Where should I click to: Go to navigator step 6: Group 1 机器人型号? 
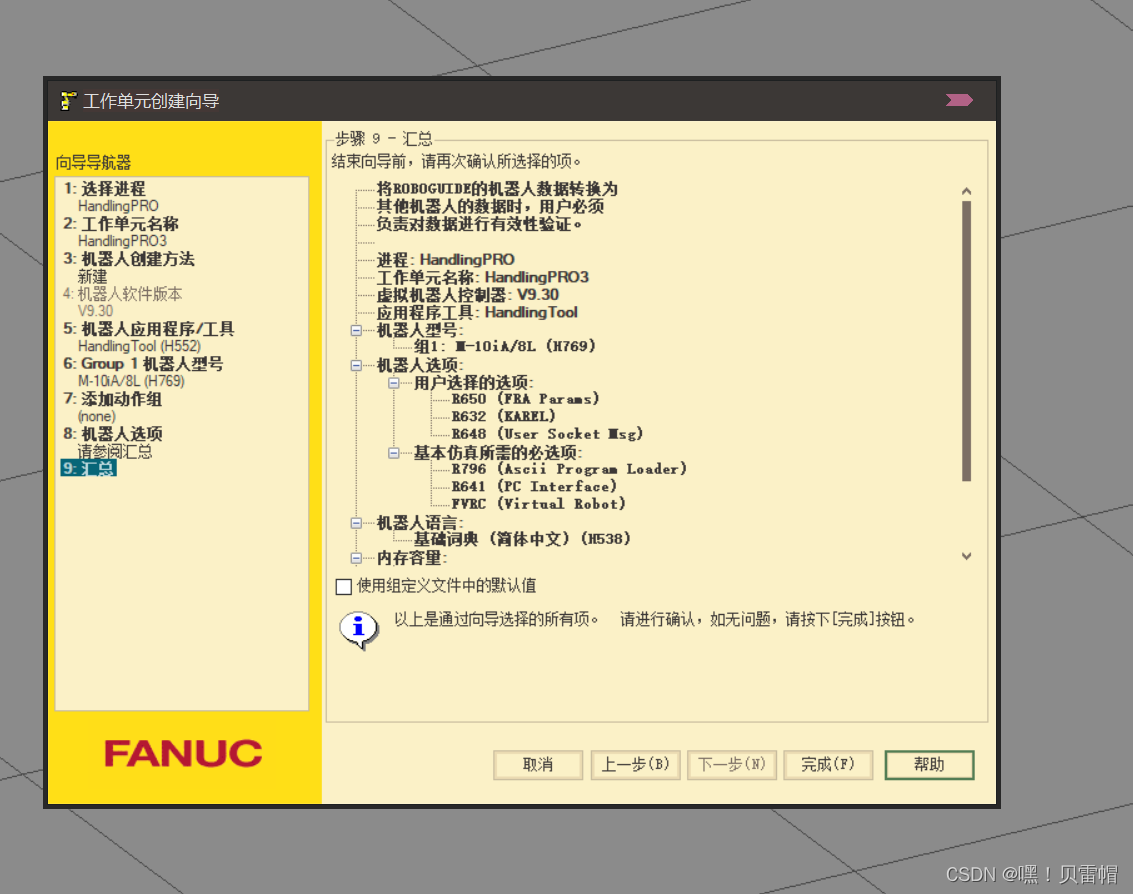pyautogui.click(x=143, y=364)
